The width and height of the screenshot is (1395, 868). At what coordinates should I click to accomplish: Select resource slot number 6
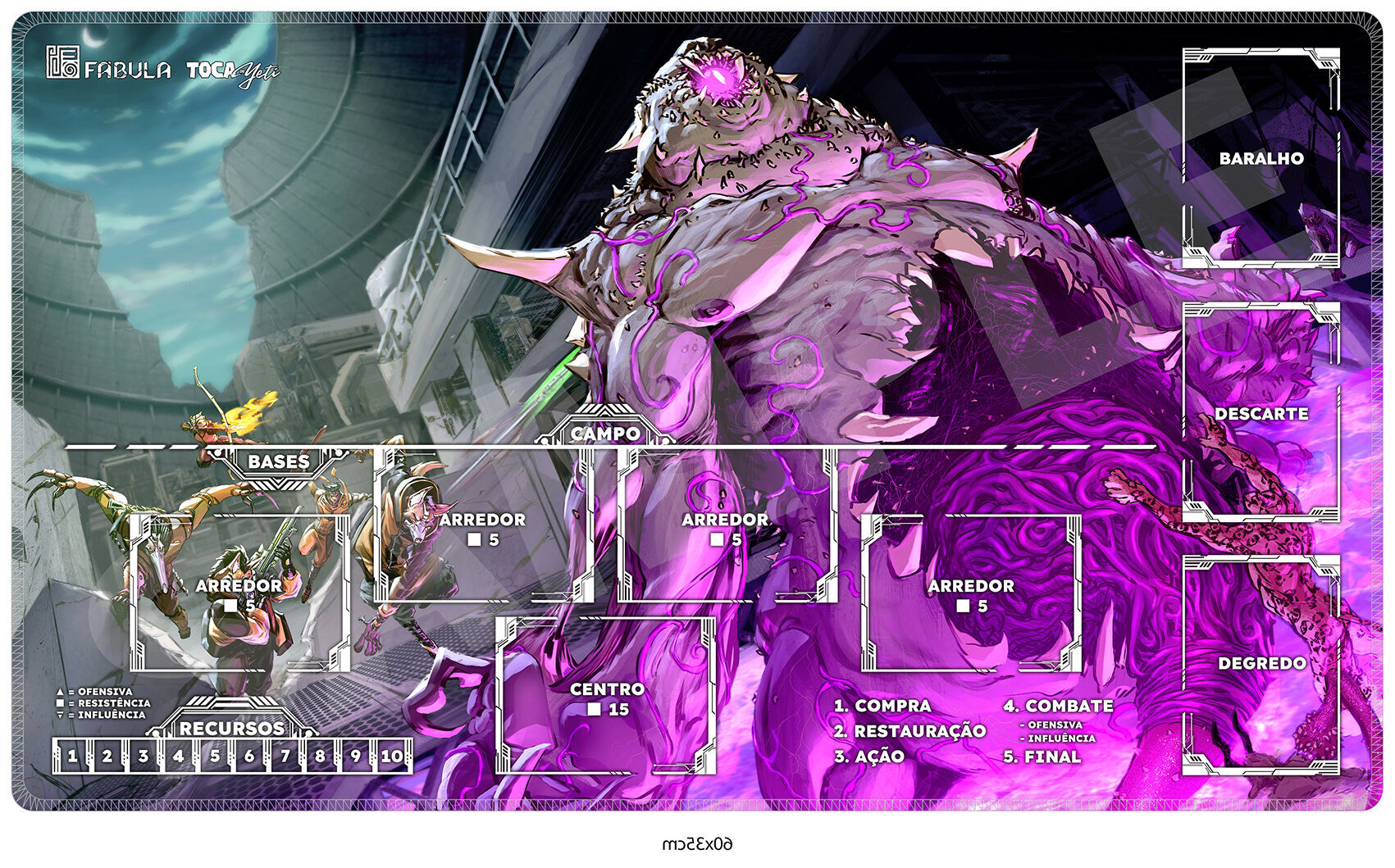[x=249, y=756]
